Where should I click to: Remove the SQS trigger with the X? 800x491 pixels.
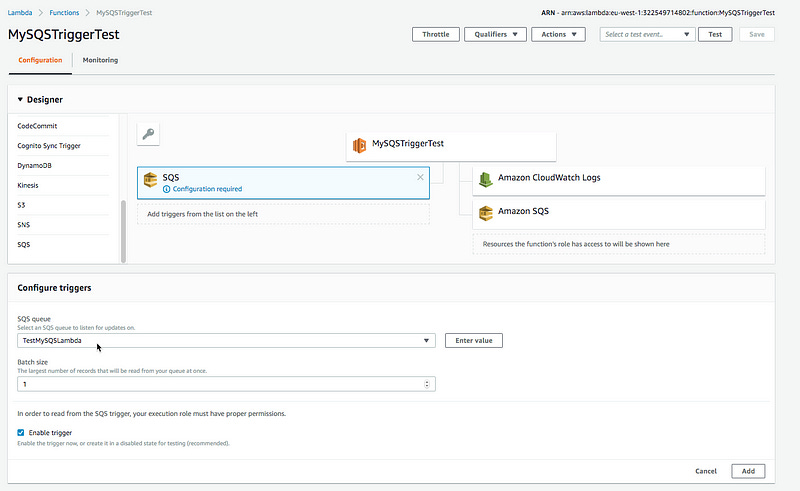420,177
